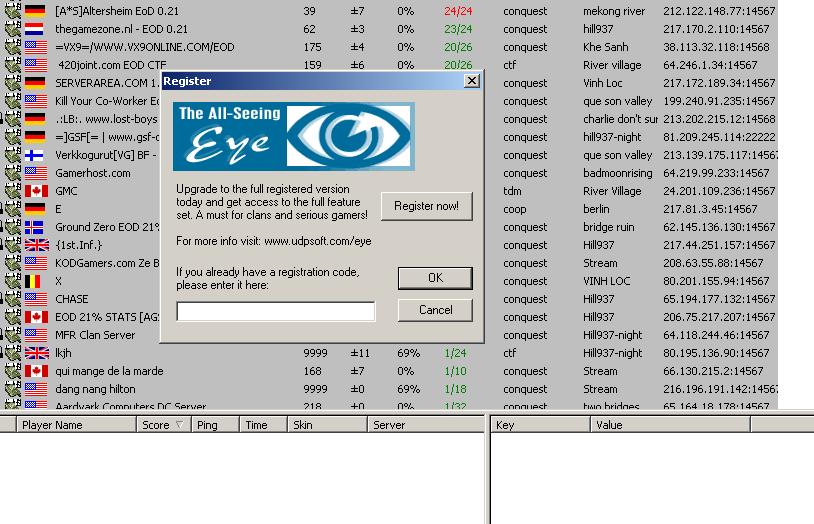Click IP 217.170.2.110:14567
Screen dimensions: 814x524
(716, 29)
